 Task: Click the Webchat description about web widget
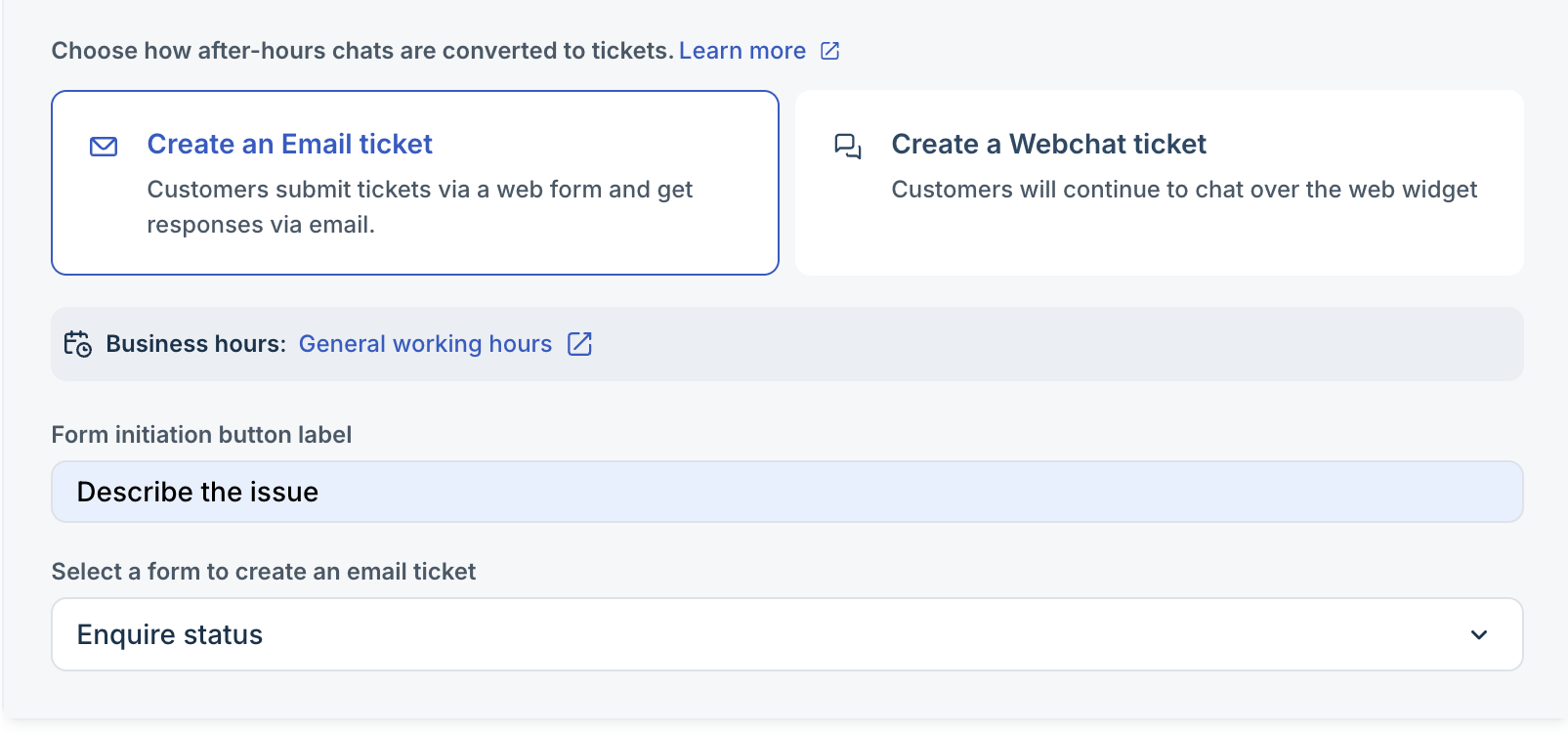click(x=1183, y=190)
